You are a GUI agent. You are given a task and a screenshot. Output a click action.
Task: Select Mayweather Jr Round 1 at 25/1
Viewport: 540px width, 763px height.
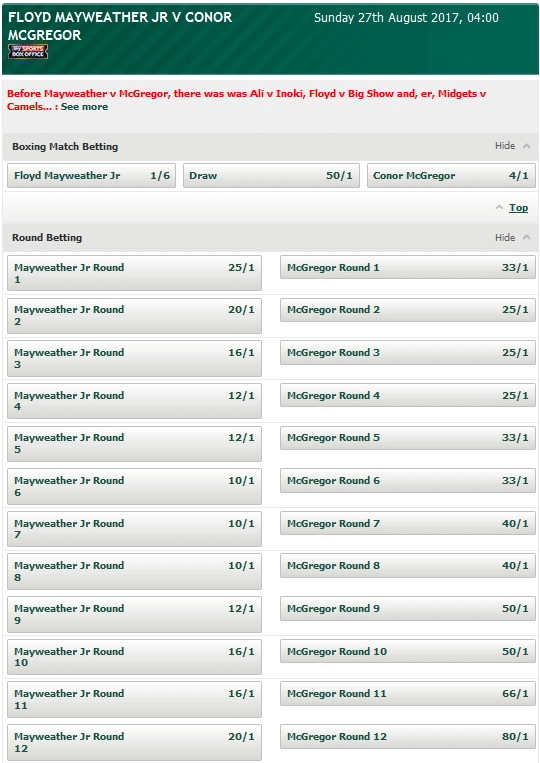point(134,273)
